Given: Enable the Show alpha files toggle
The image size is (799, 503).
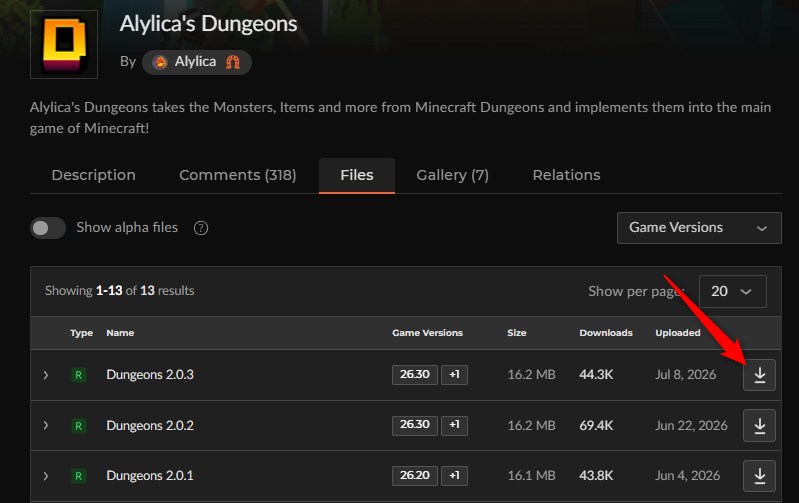Looking at the screenshot, I should click(48, 228).
